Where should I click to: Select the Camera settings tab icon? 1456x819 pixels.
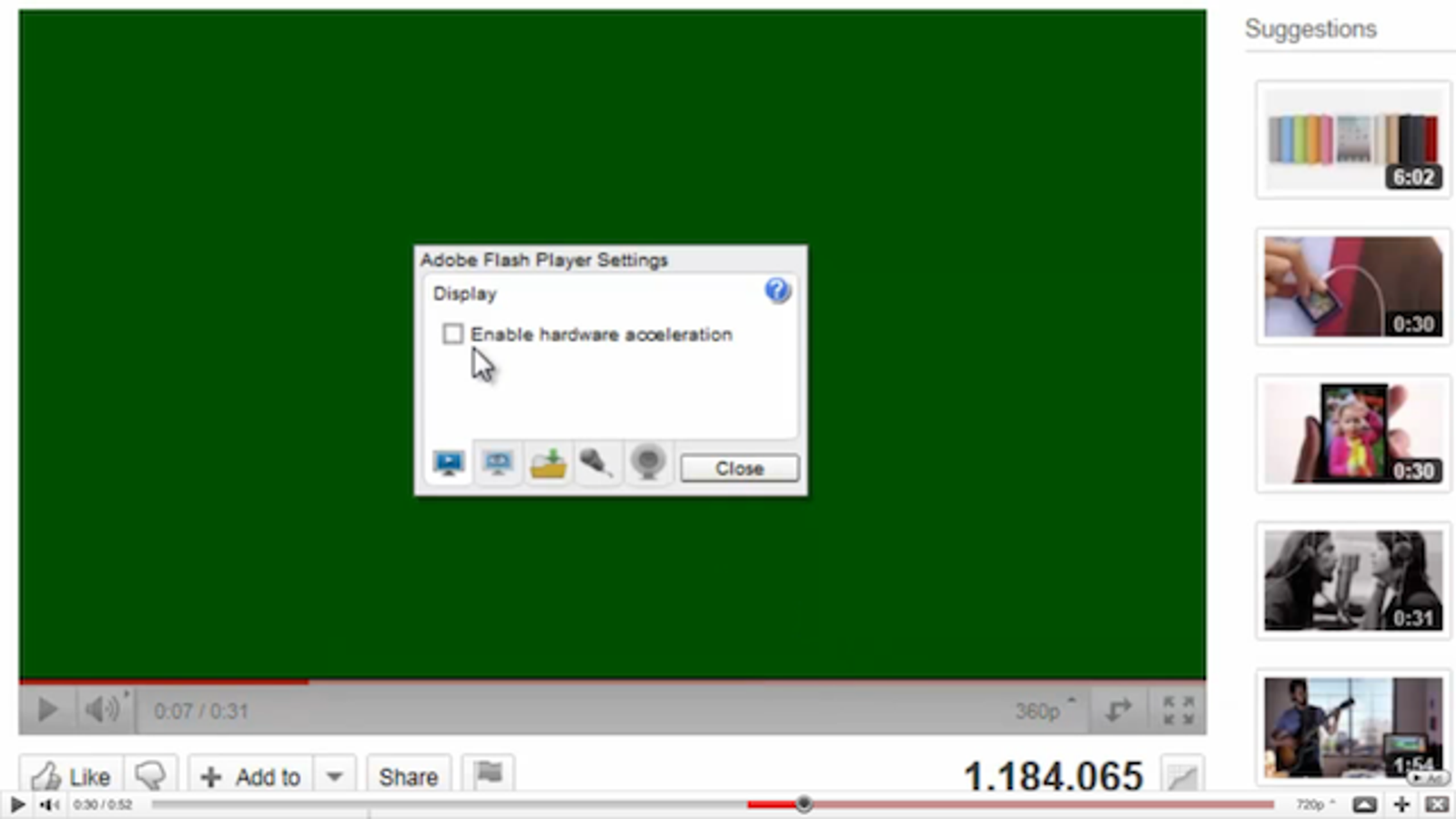pos(648,463)
